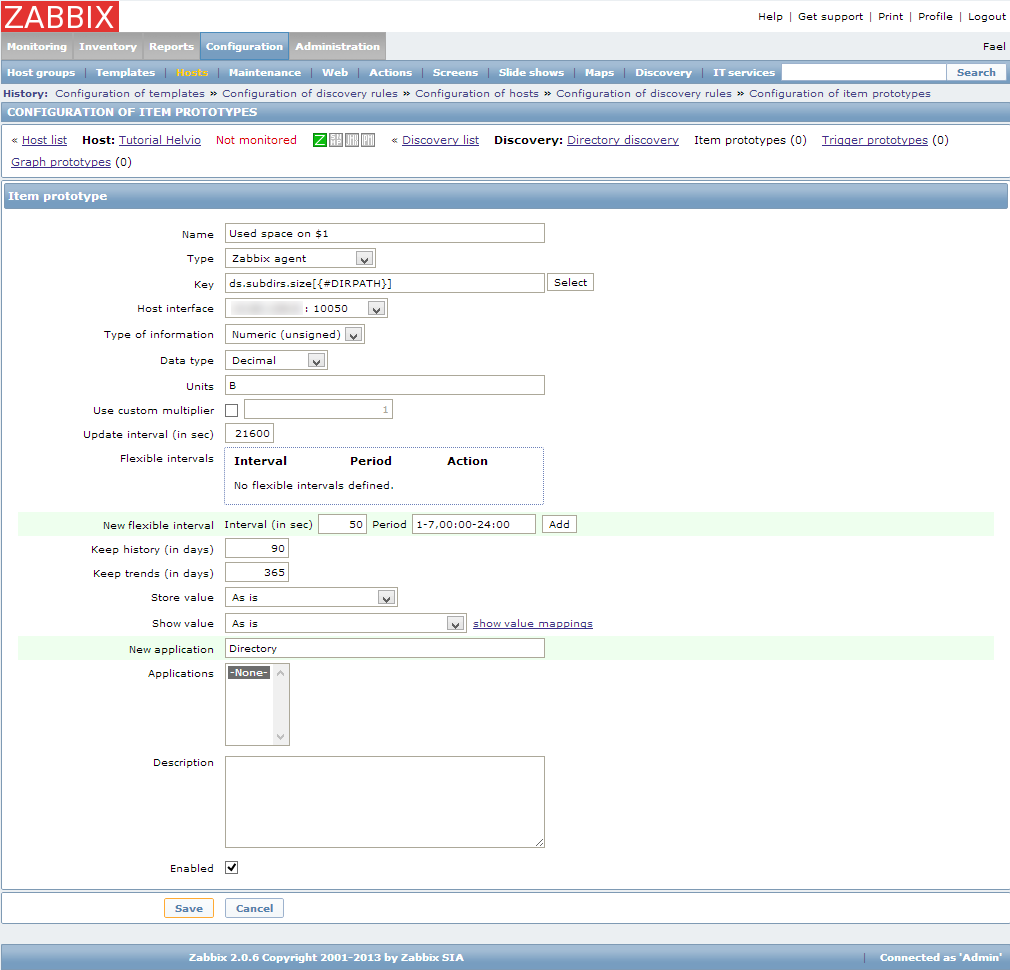
Task: Open the Store value dropdown
Action: coord(311,597)
